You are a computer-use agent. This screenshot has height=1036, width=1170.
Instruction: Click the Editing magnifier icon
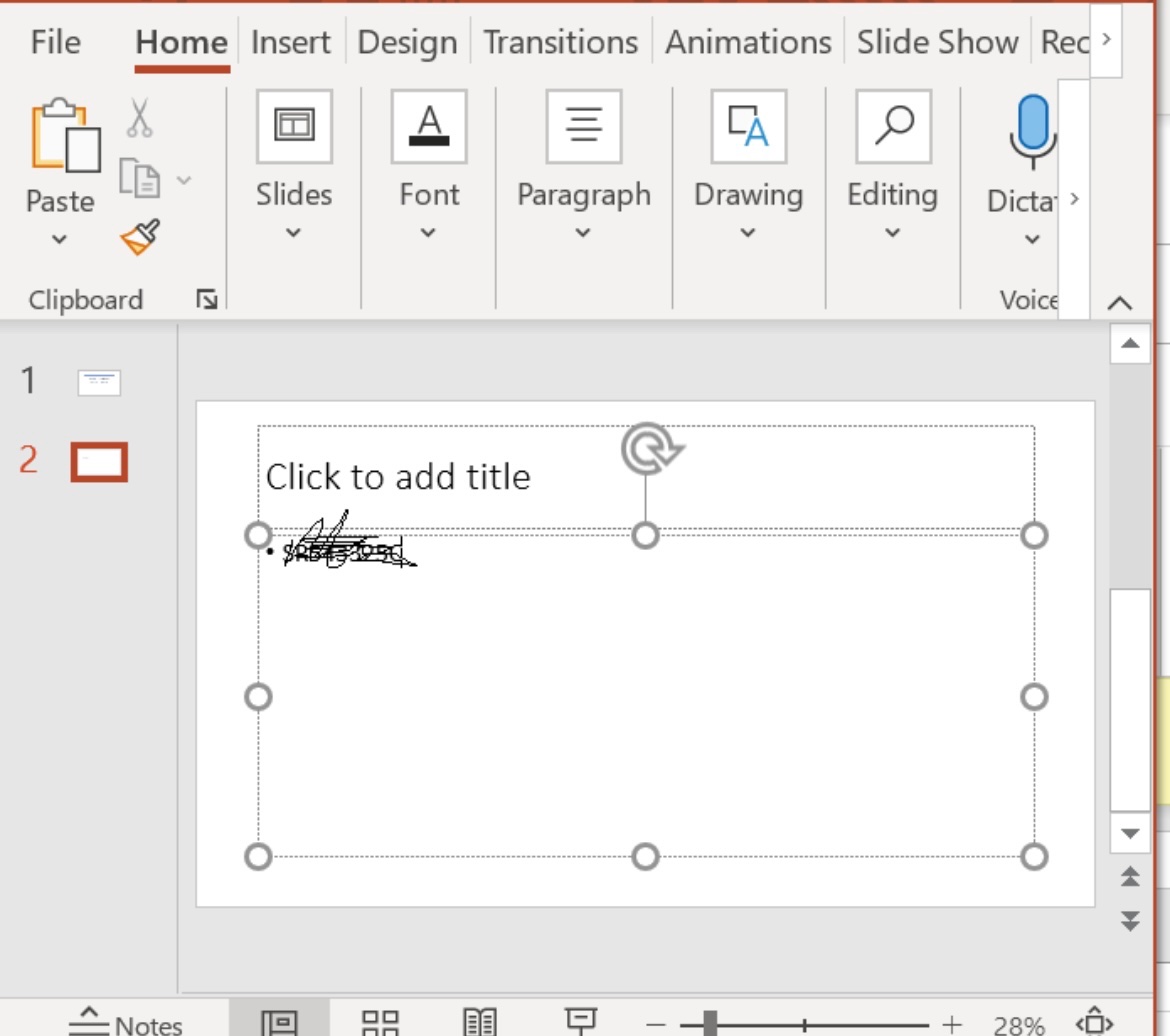pyautogui.click(x=893, y=125)
